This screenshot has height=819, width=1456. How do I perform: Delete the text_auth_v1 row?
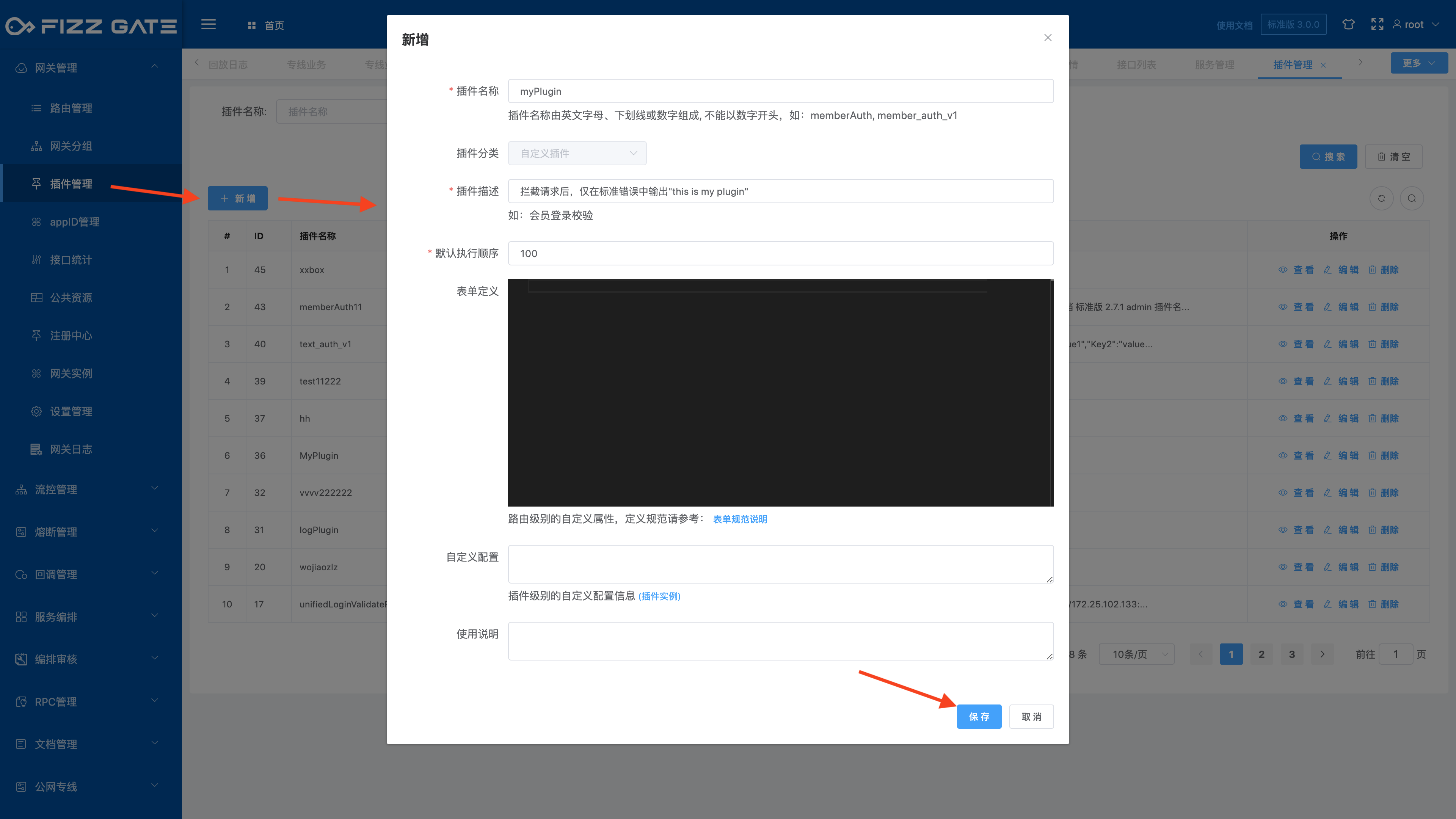[1384, 344]
